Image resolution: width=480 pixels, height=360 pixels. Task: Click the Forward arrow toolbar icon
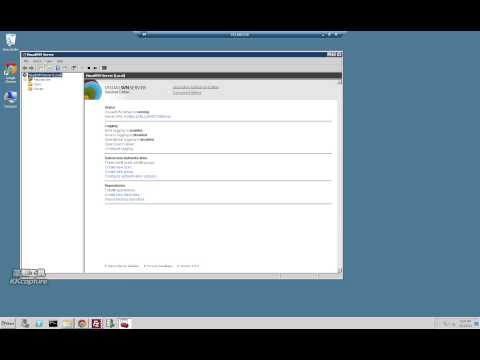pyautogui.click(x=32, y=68)
